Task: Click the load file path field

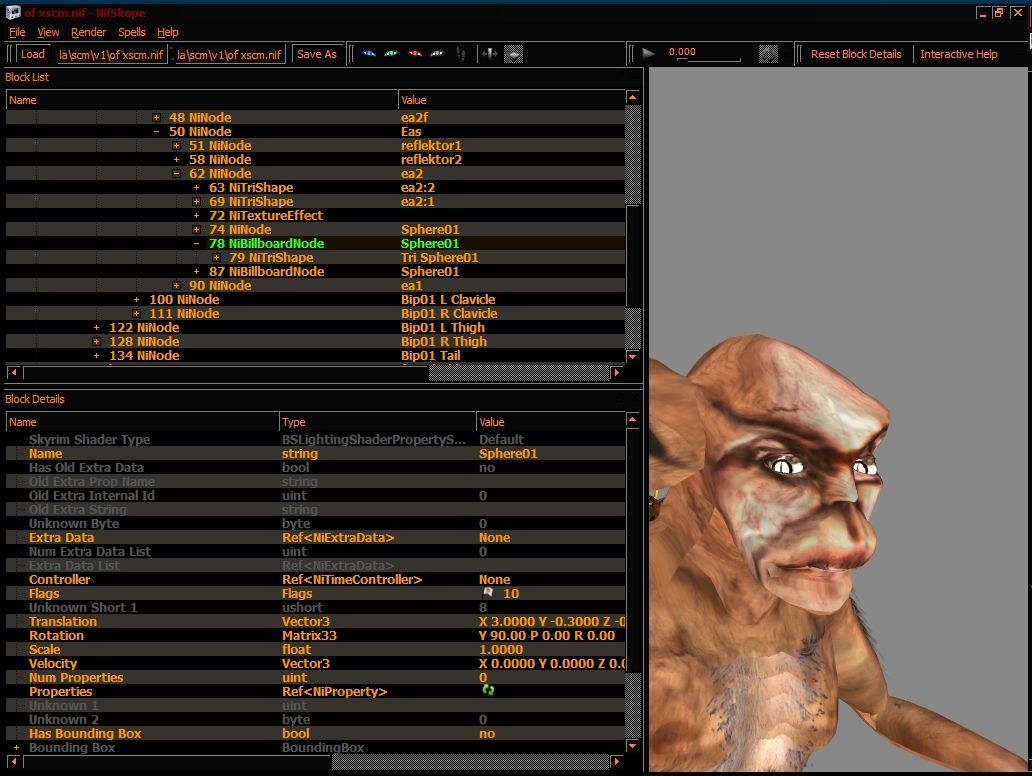Action: coord(111,55)
